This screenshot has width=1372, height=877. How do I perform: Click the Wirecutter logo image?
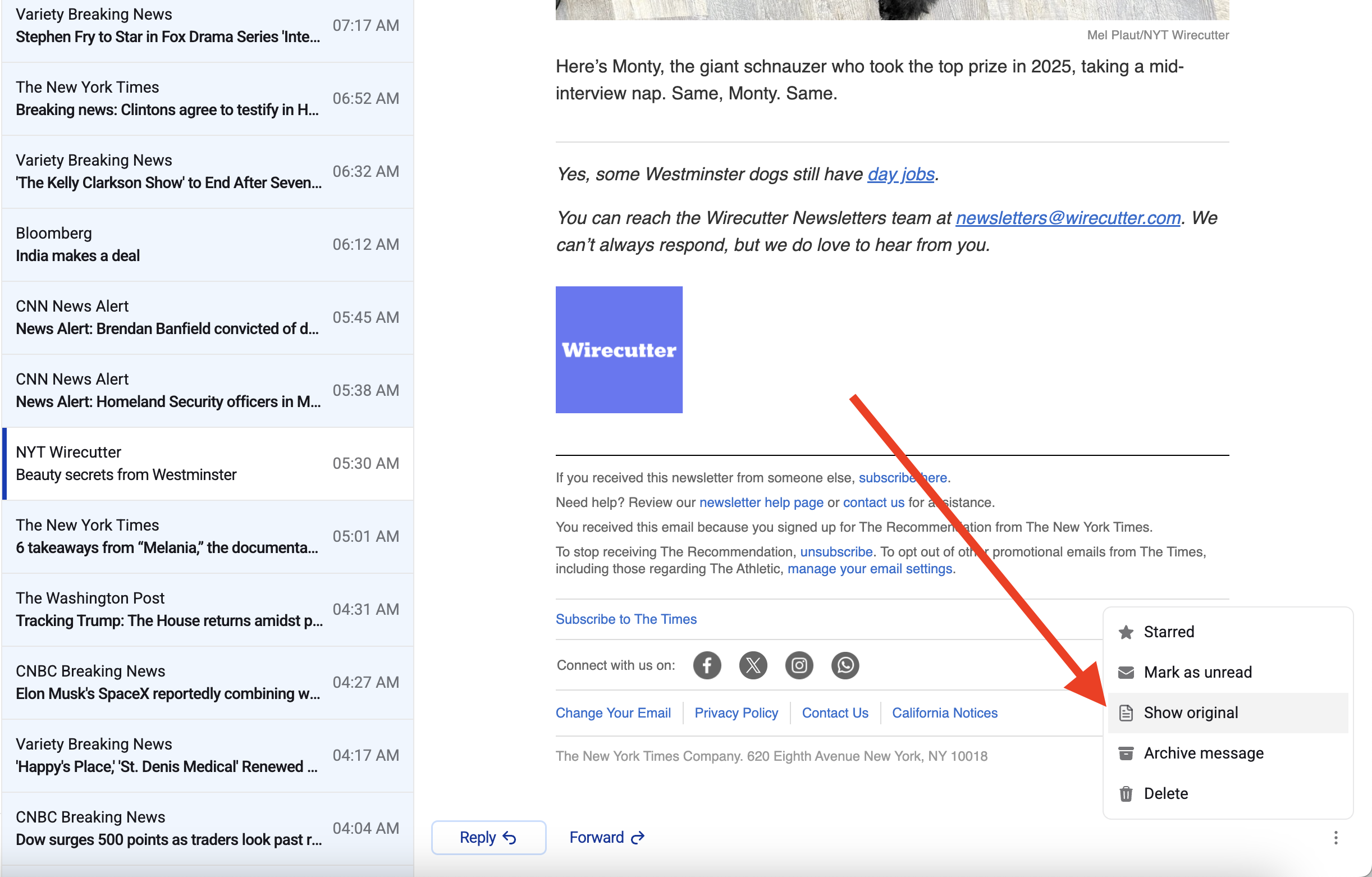(x=619, y=349)
